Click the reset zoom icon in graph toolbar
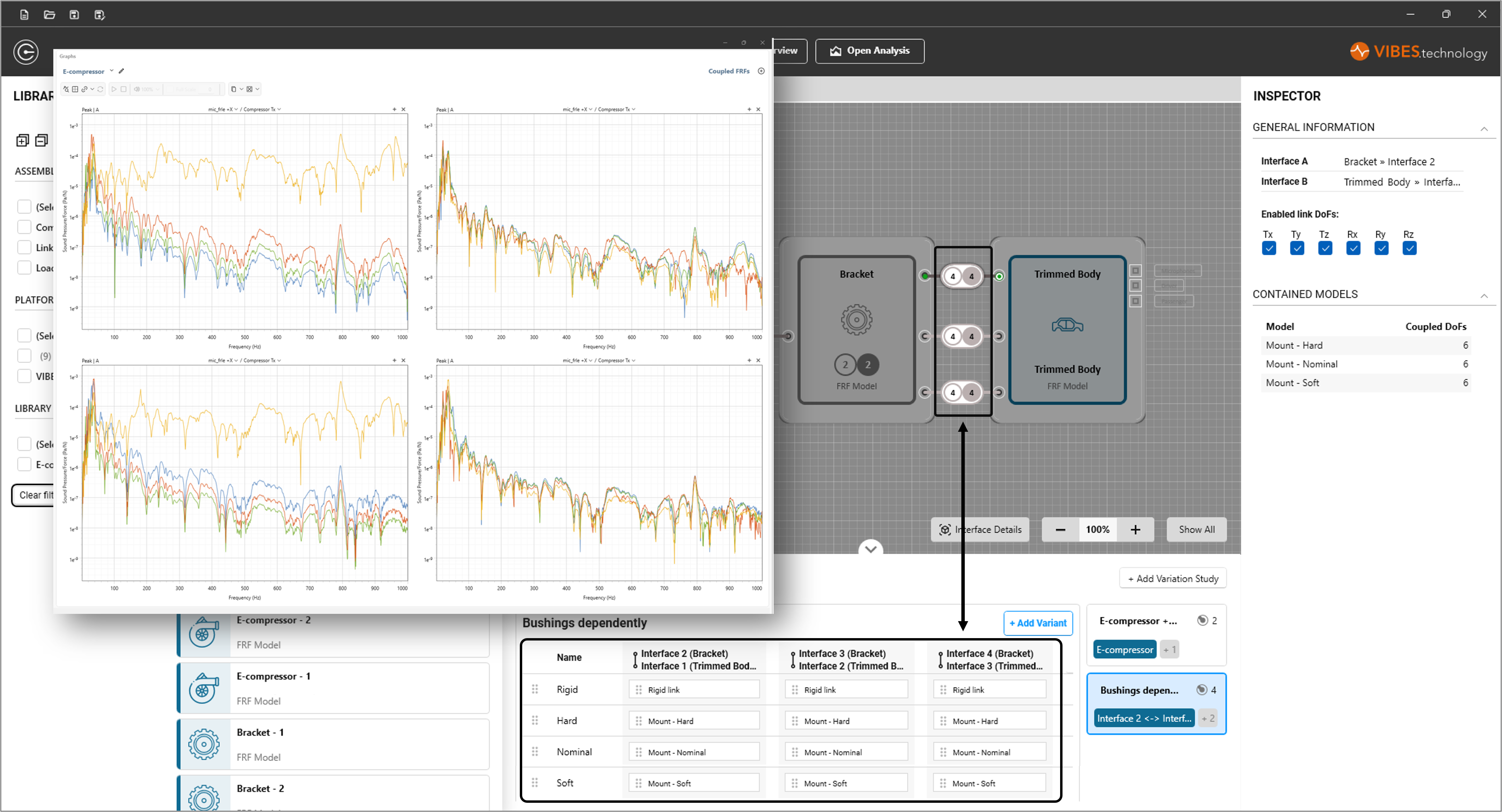Screen dimensions: 1502x812 click(x=66, y=89)
